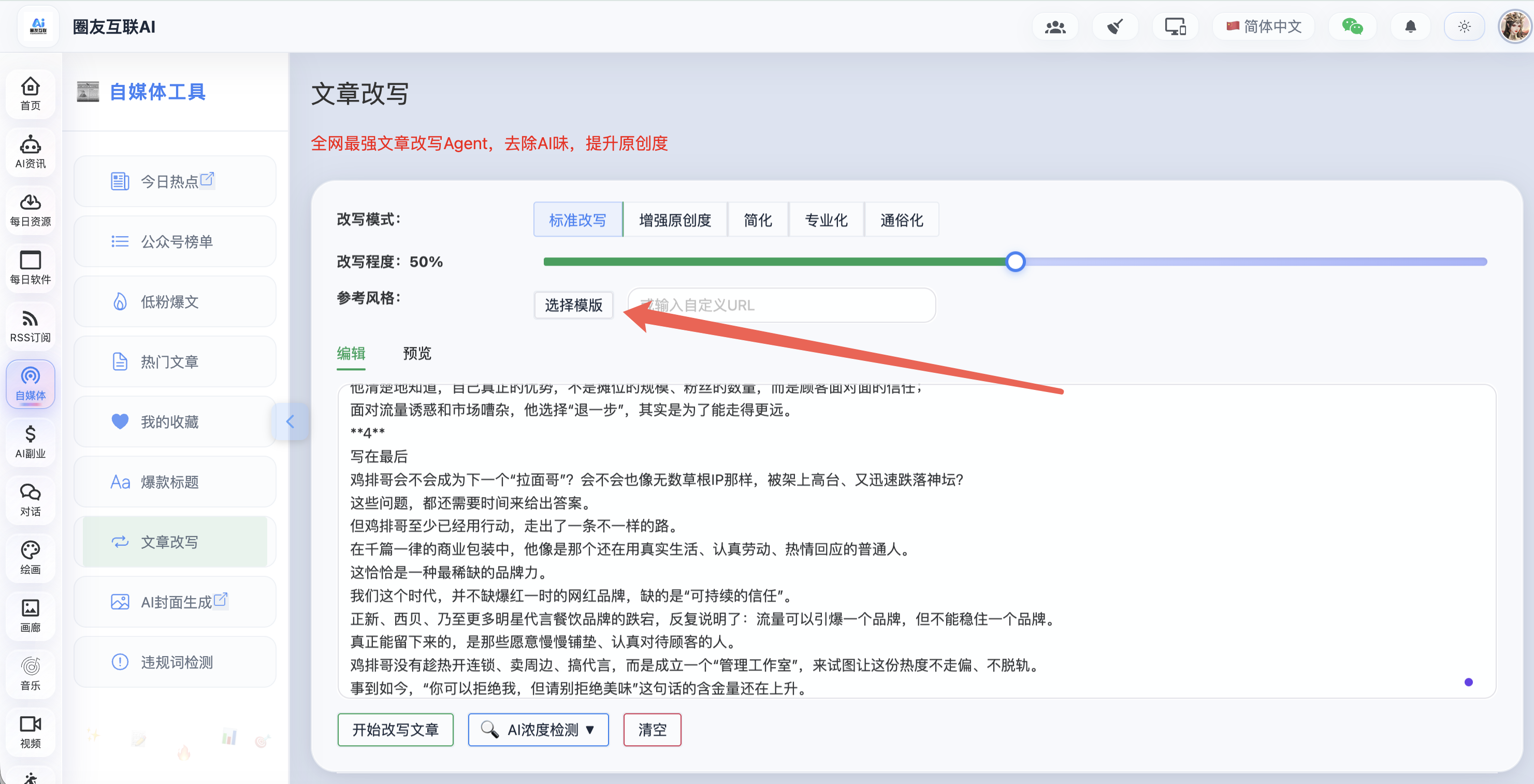Go to 绘画 palette icon in sidebar
1534x784 pixels.
coord(31,558)
